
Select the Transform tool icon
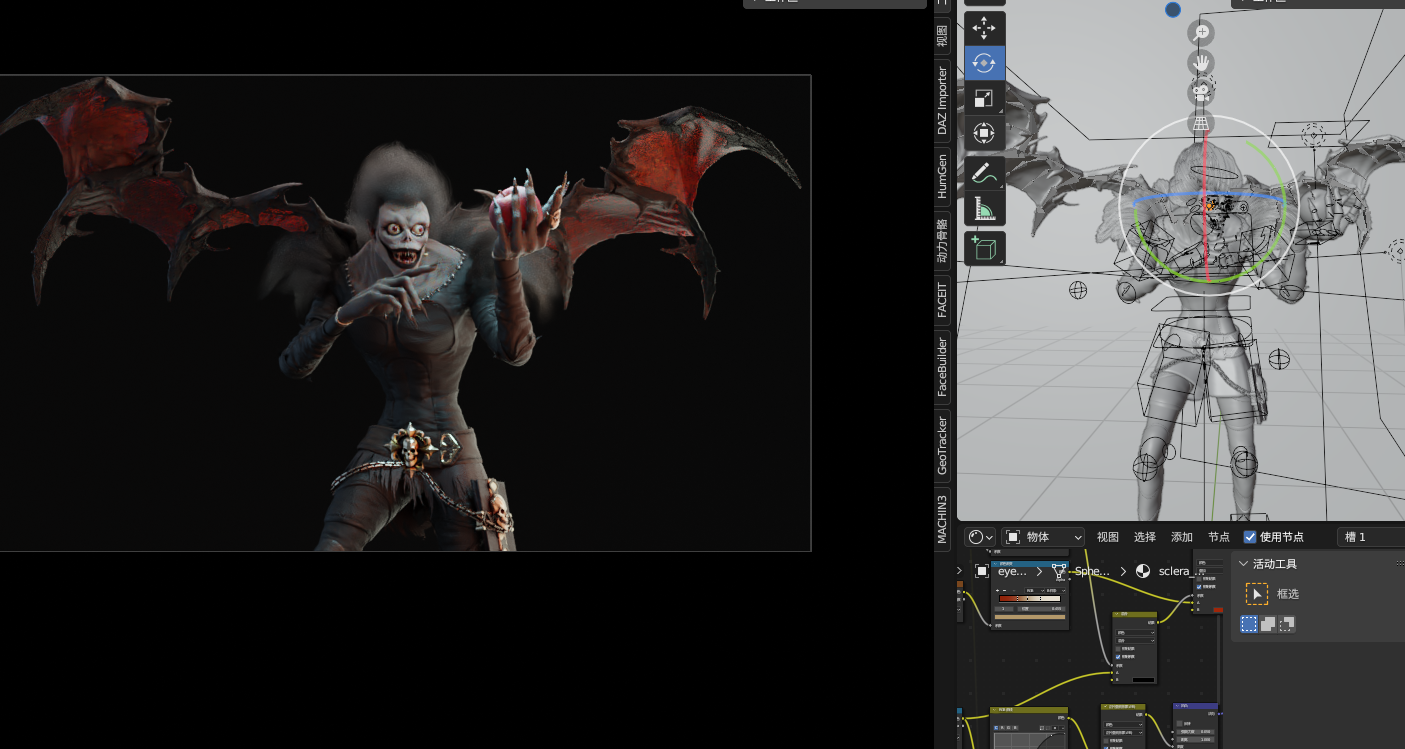coord(984,132)
